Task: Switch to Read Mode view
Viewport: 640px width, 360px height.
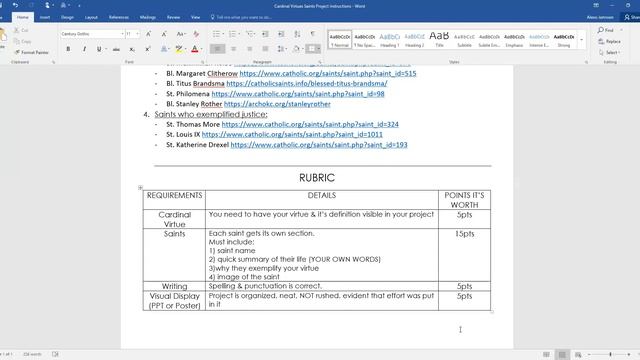Action: (x=546, y=355)
